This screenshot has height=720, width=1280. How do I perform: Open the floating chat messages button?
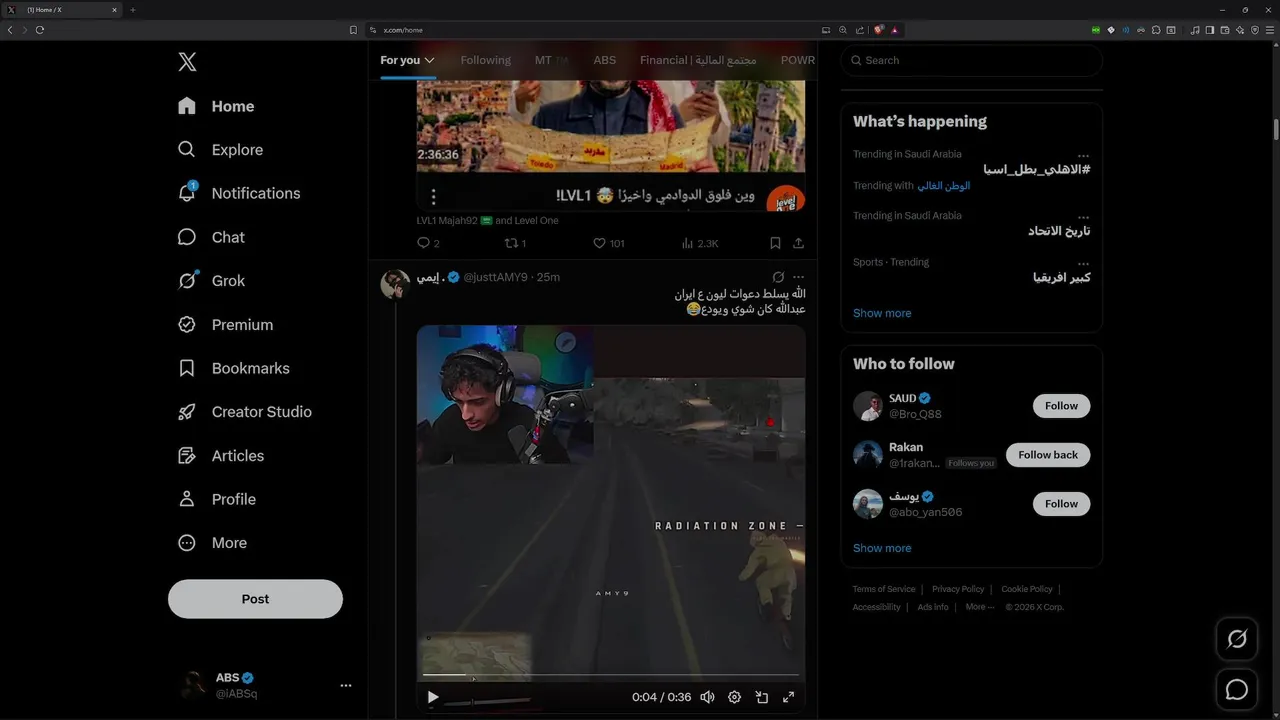point(1237,690)
